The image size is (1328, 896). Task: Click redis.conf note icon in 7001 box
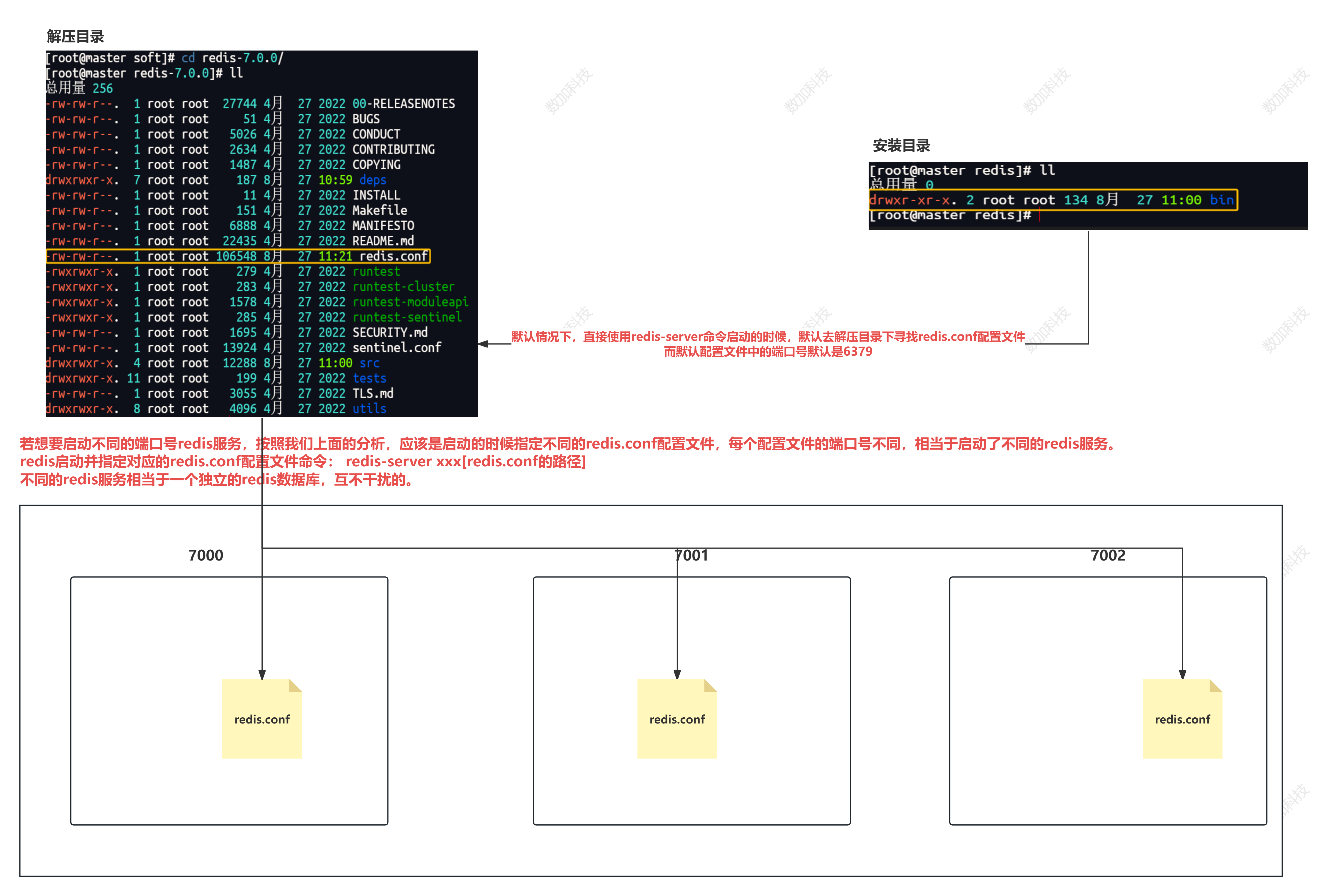(x=677, y=718)
